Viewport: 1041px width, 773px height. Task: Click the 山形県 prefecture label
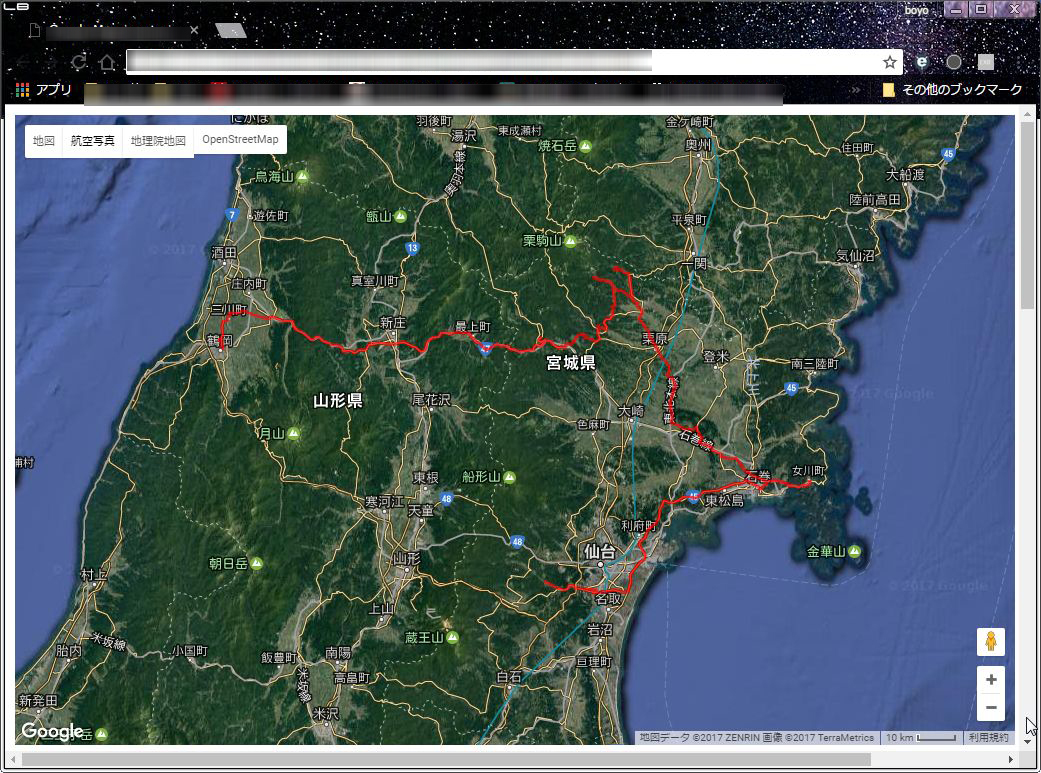click(338, 400)
